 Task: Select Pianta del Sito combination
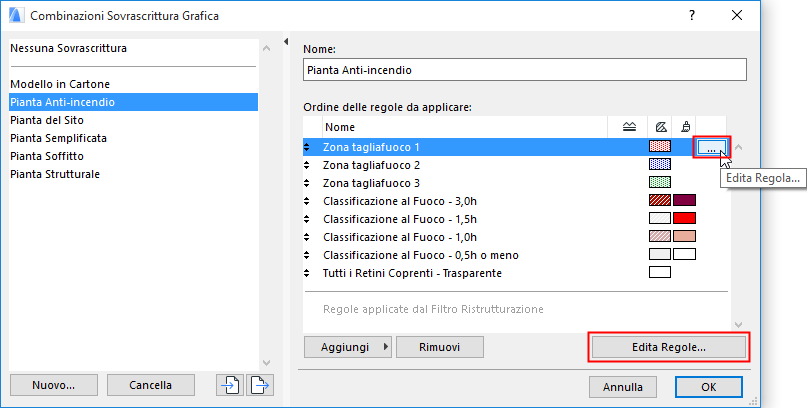pos(45,120)
